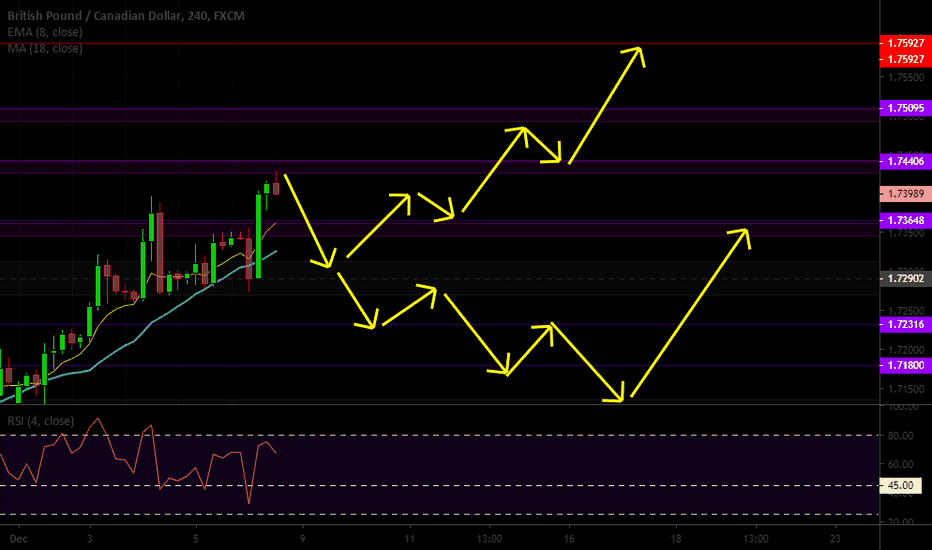Select the 1.72316 purple price label
932x550 pixels.
(904, 324)
